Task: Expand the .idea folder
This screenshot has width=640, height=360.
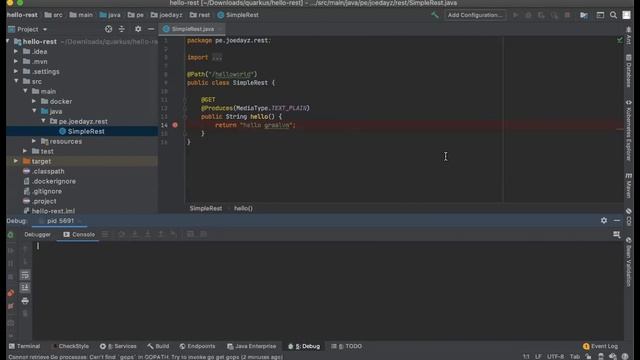Action: coord(16,51)
